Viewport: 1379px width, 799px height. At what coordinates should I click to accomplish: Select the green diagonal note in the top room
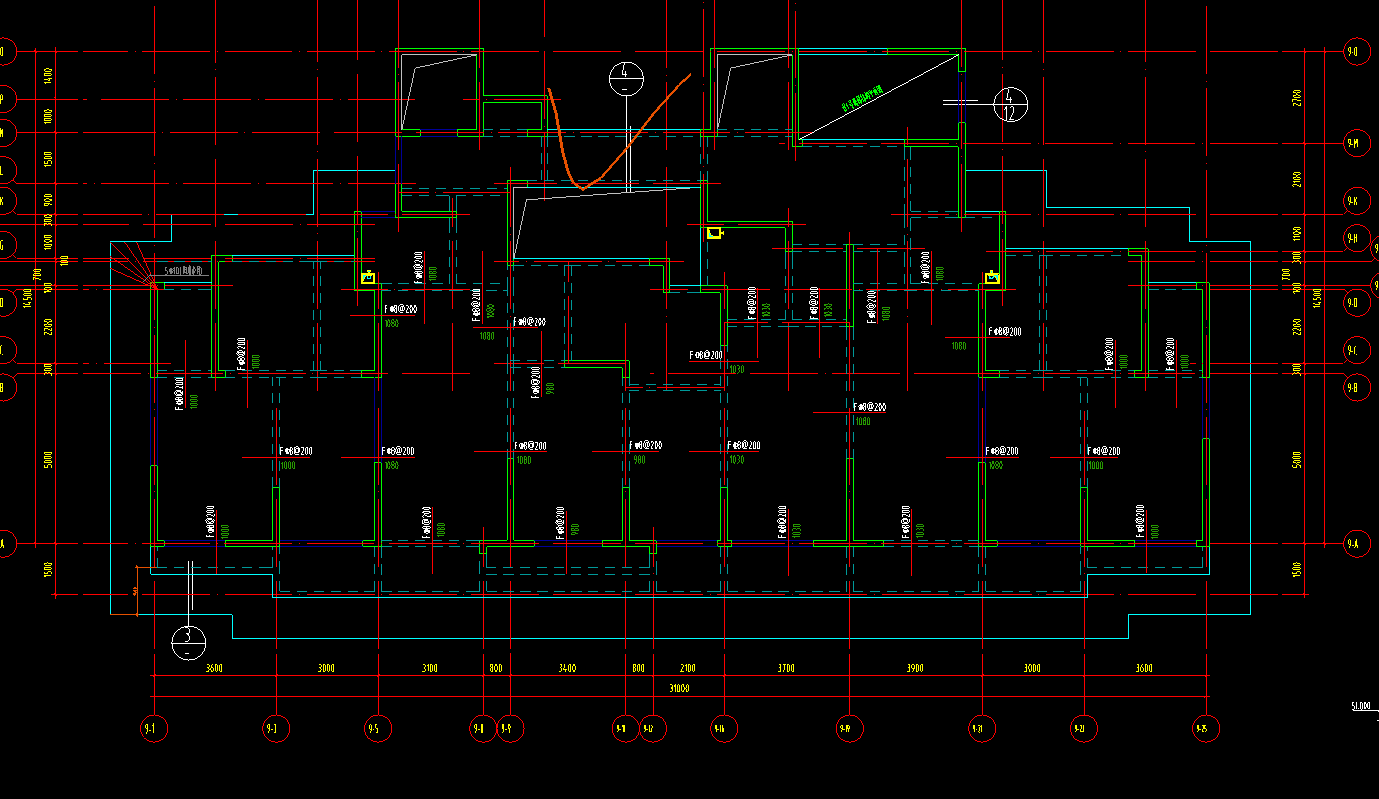(x=863, y=99)
